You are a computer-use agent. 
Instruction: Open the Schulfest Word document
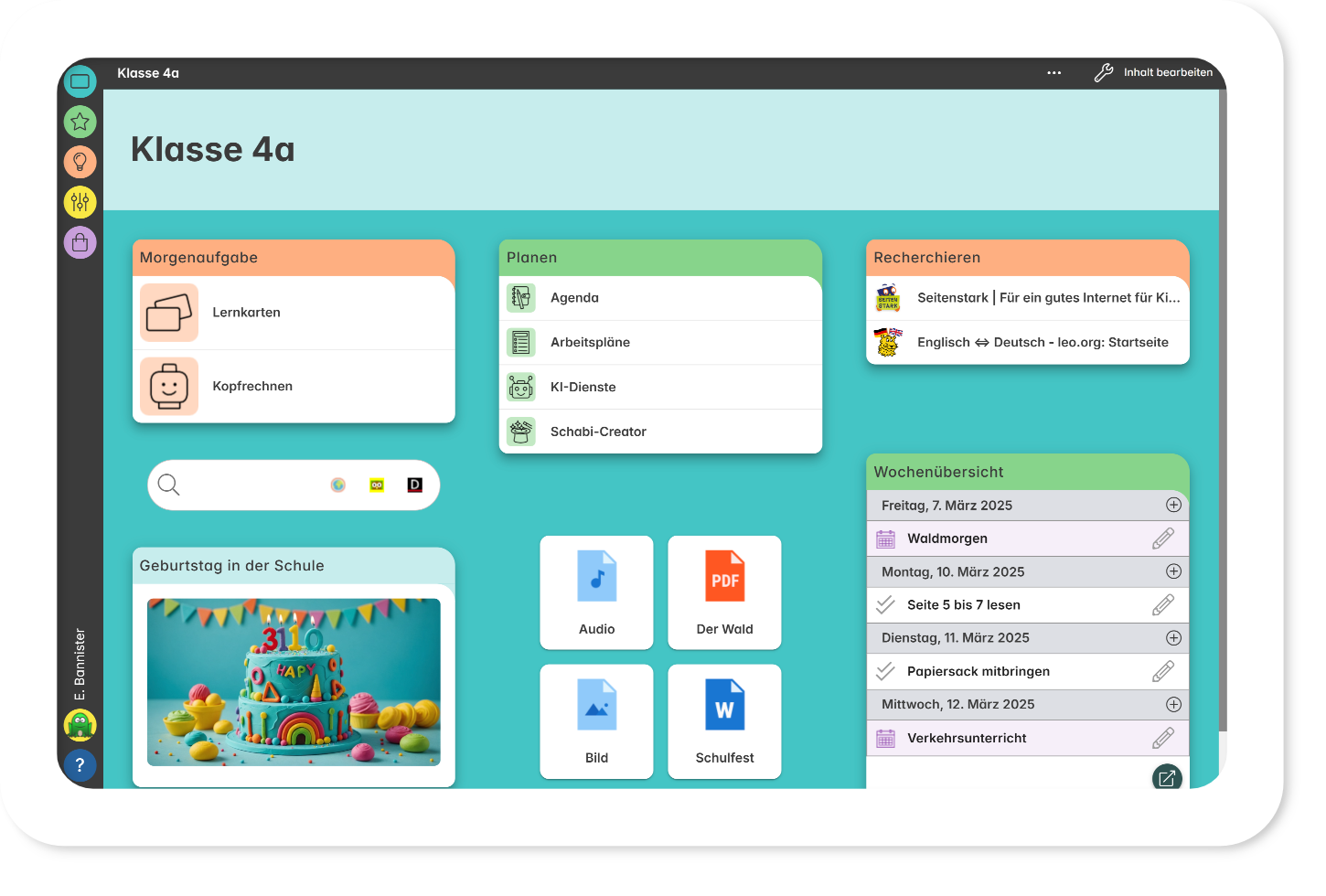tap(724, 721)
